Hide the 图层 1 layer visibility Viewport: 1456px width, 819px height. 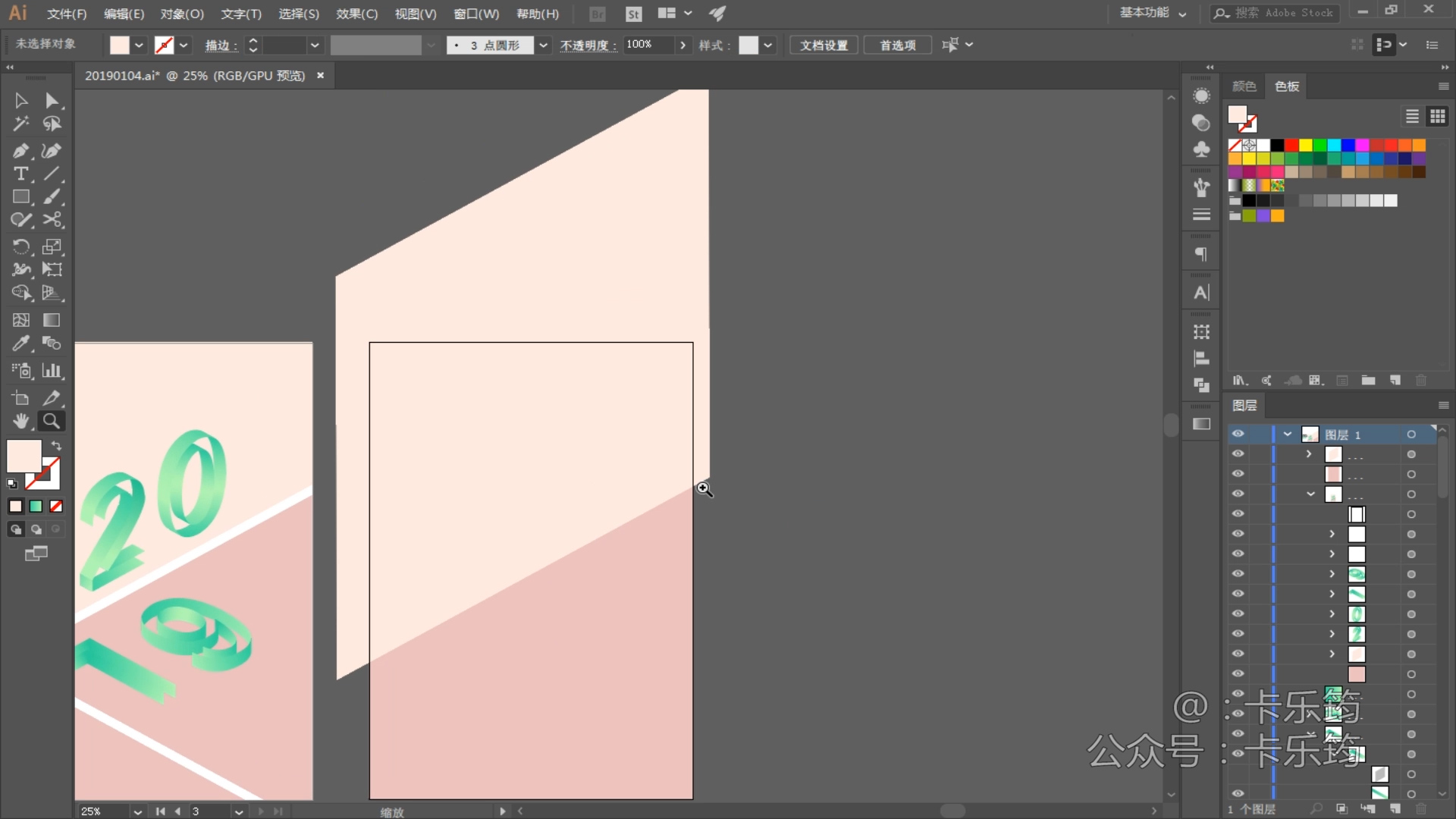1238,434
